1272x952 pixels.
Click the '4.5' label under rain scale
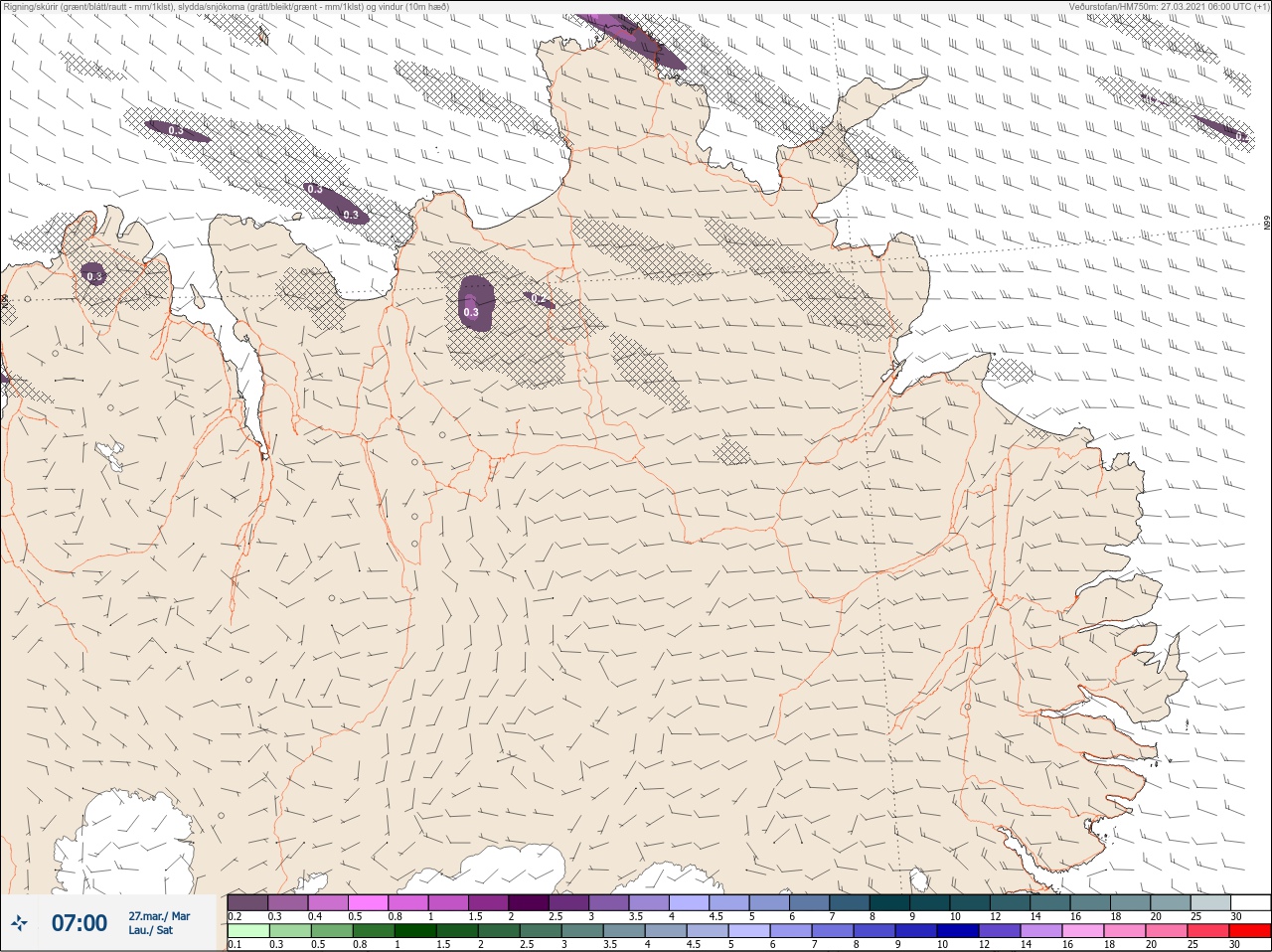pos(695,945)
